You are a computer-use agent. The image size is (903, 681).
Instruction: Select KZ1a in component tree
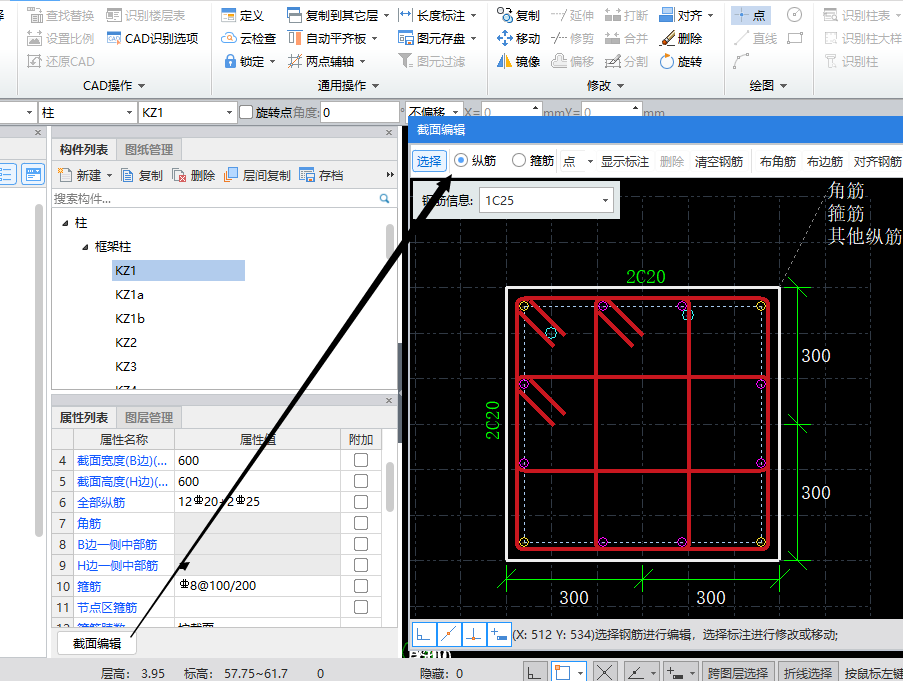click(130, 295)
